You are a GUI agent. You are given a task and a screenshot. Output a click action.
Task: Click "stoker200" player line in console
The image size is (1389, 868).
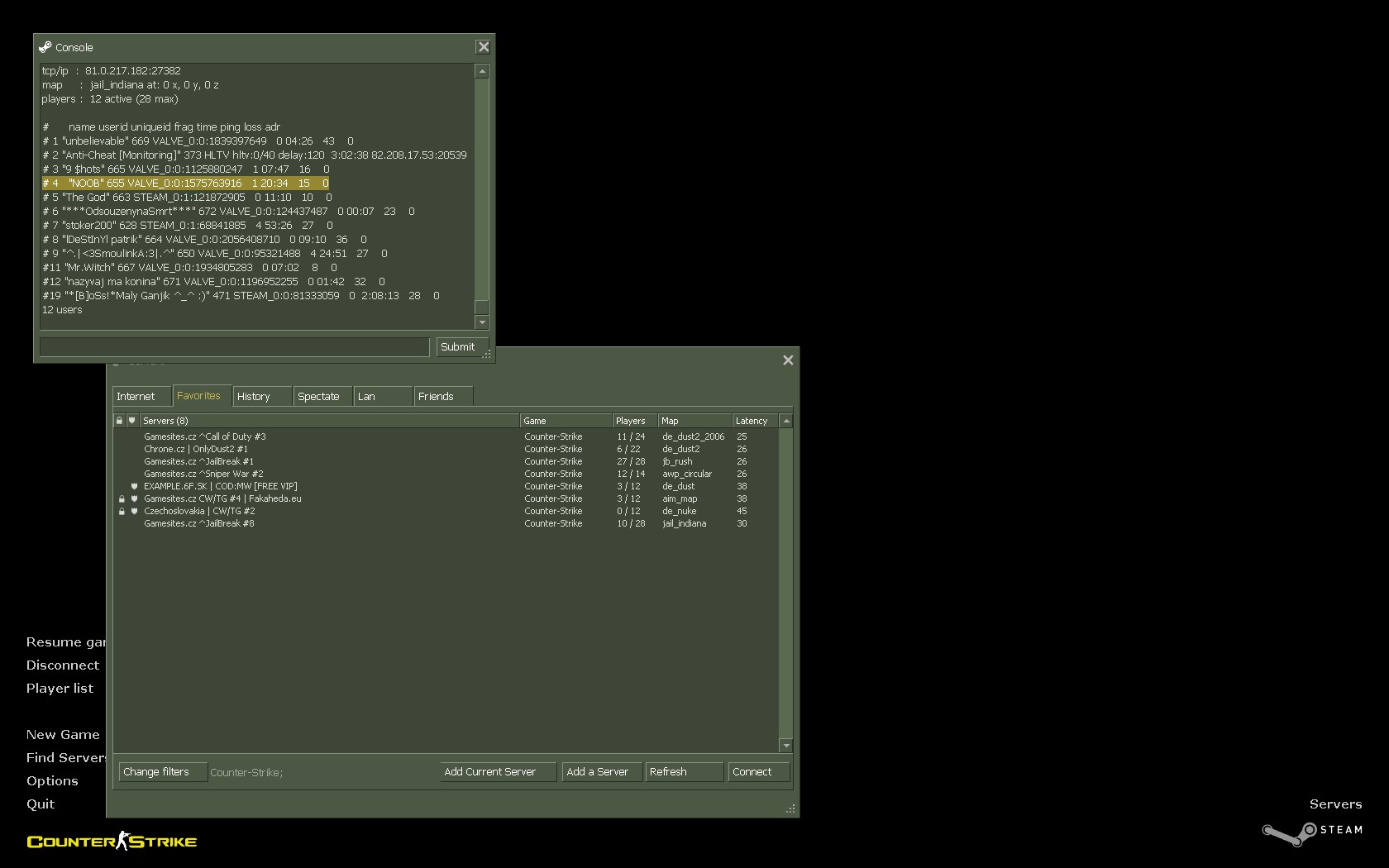[x=188, y=226]
